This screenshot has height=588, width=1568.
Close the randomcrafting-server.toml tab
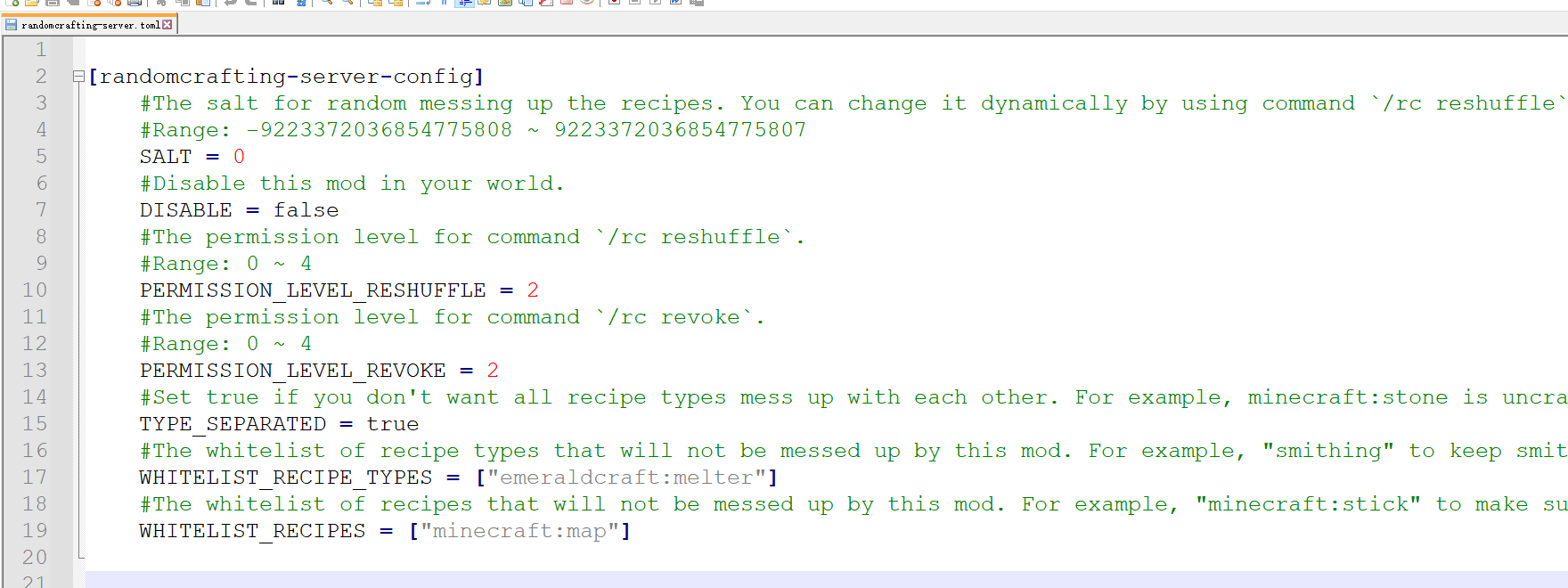click(167, 25)
